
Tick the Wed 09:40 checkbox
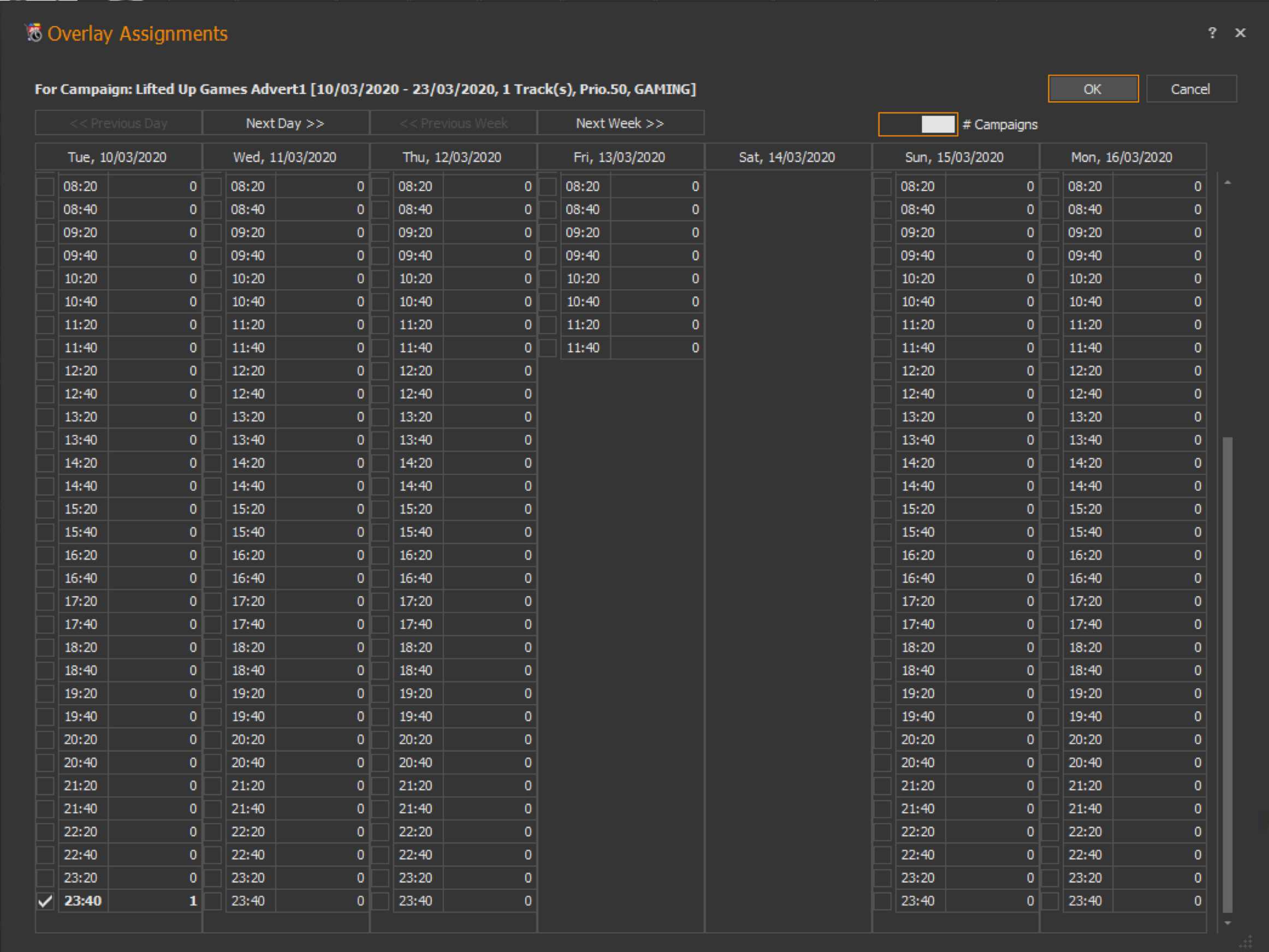pyautogui.click(x=213, y=256)
